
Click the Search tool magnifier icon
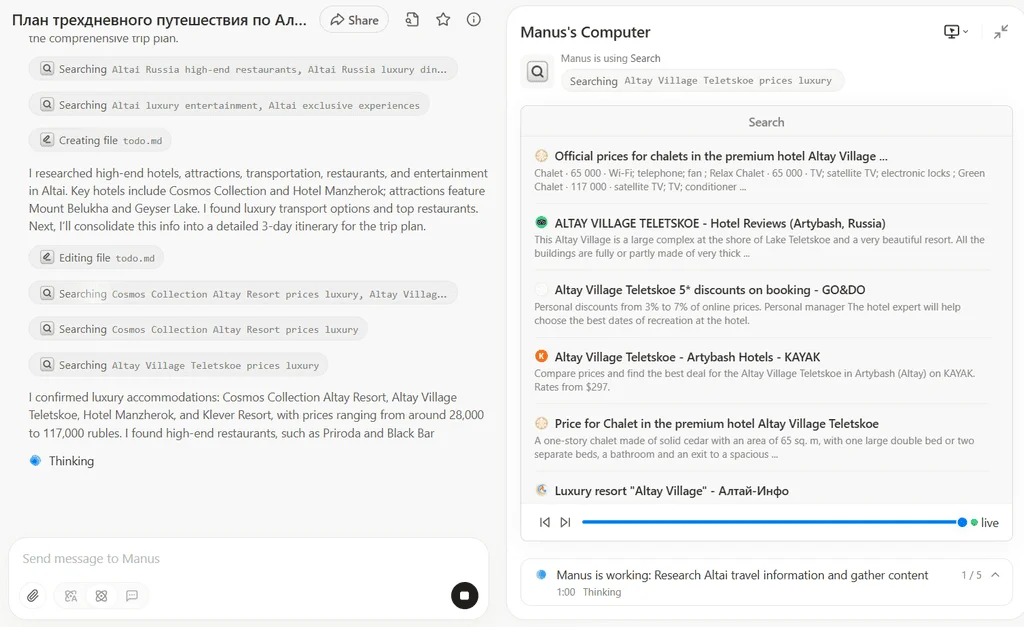(x=538, y=72)
